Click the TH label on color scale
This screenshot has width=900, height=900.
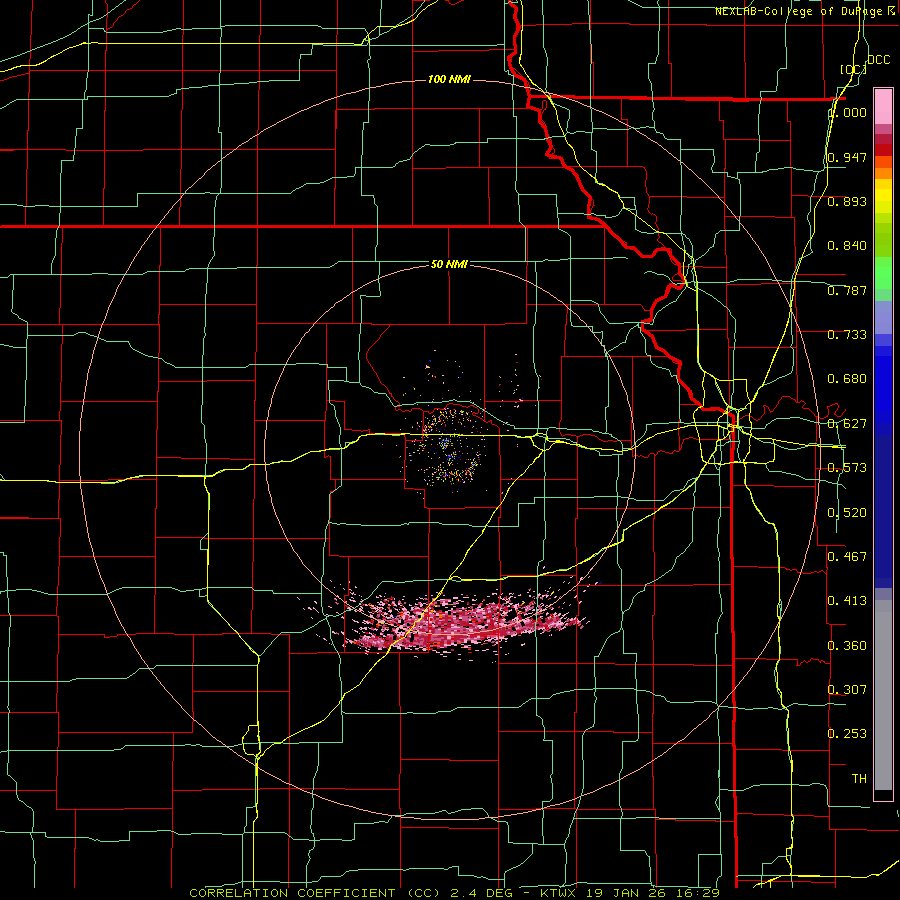pyautogui.click(x=859, y=779)
